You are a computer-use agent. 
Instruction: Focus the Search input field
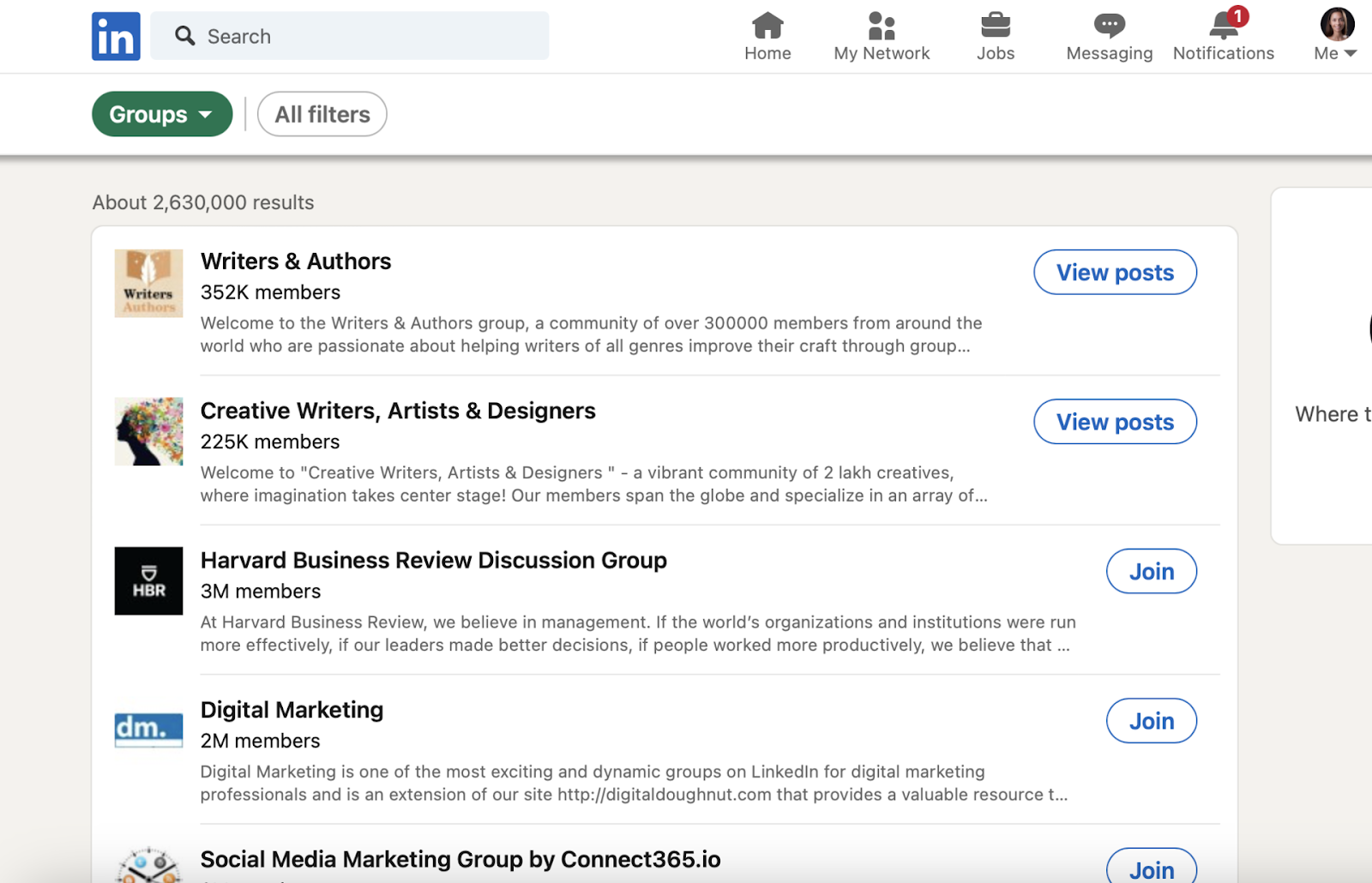pyautogui.click(x=350, y=36)
